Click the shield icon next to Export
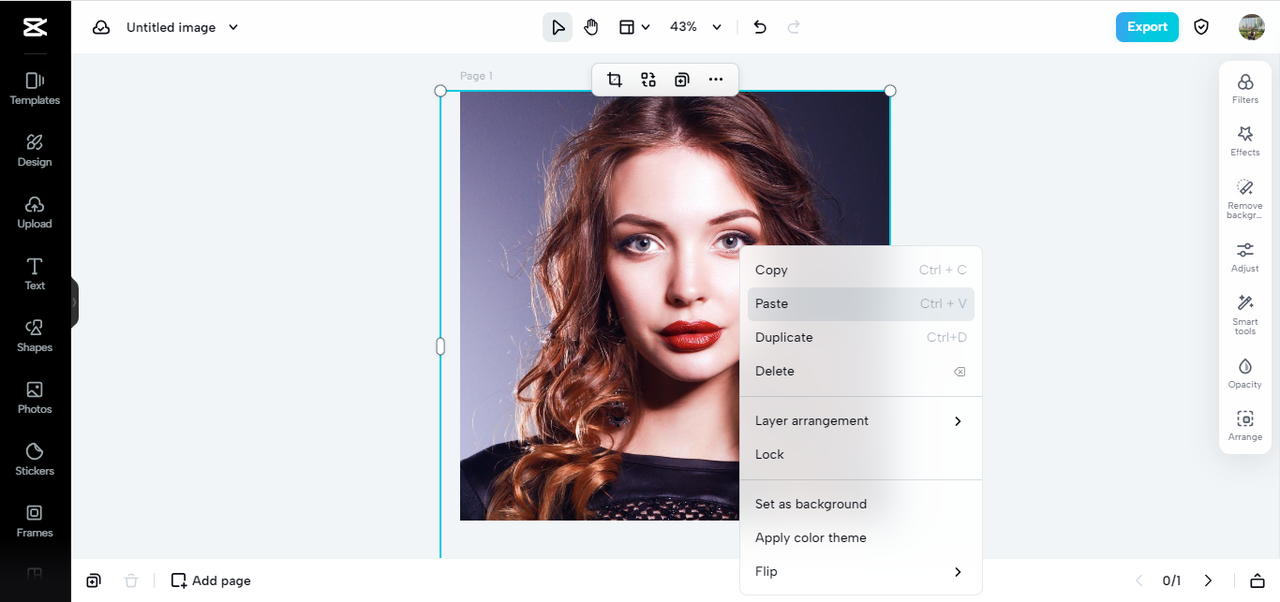Viewport: 1280px width, 602px height. point(1201,27)
